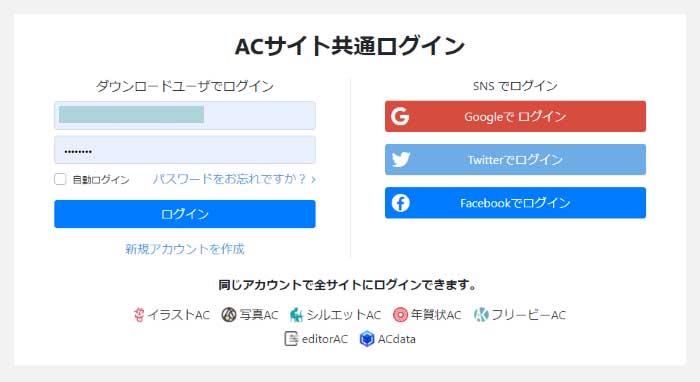Image resolution: width=700 pixels, height=382 pixels.
Task: Click the Google G logo icon
Action: pyautogui.click(x=400, y=116)
